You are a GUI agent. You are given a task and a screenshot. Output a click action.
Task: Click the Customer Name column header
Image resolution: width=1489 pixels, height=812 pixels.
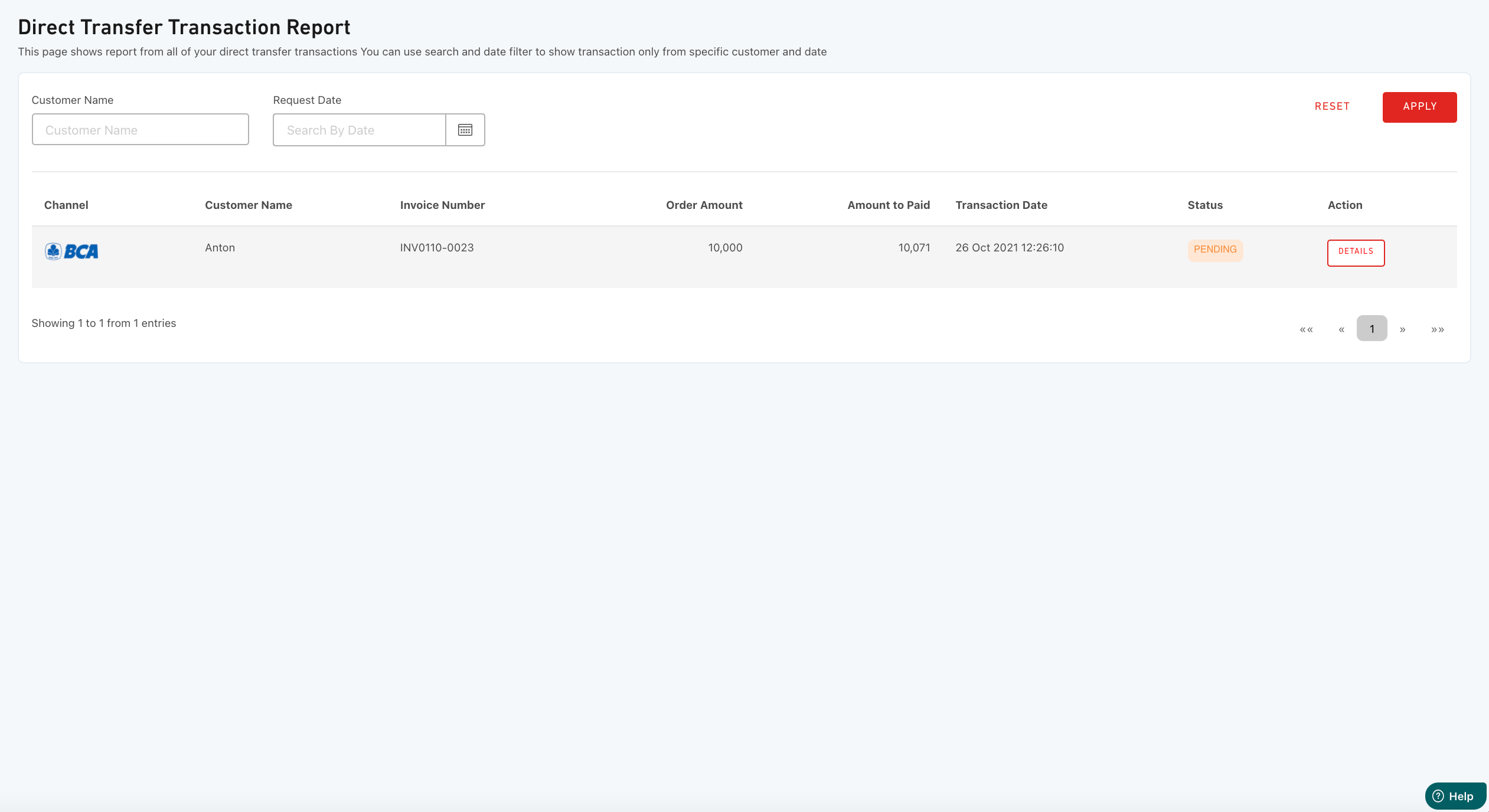point(249,205)
